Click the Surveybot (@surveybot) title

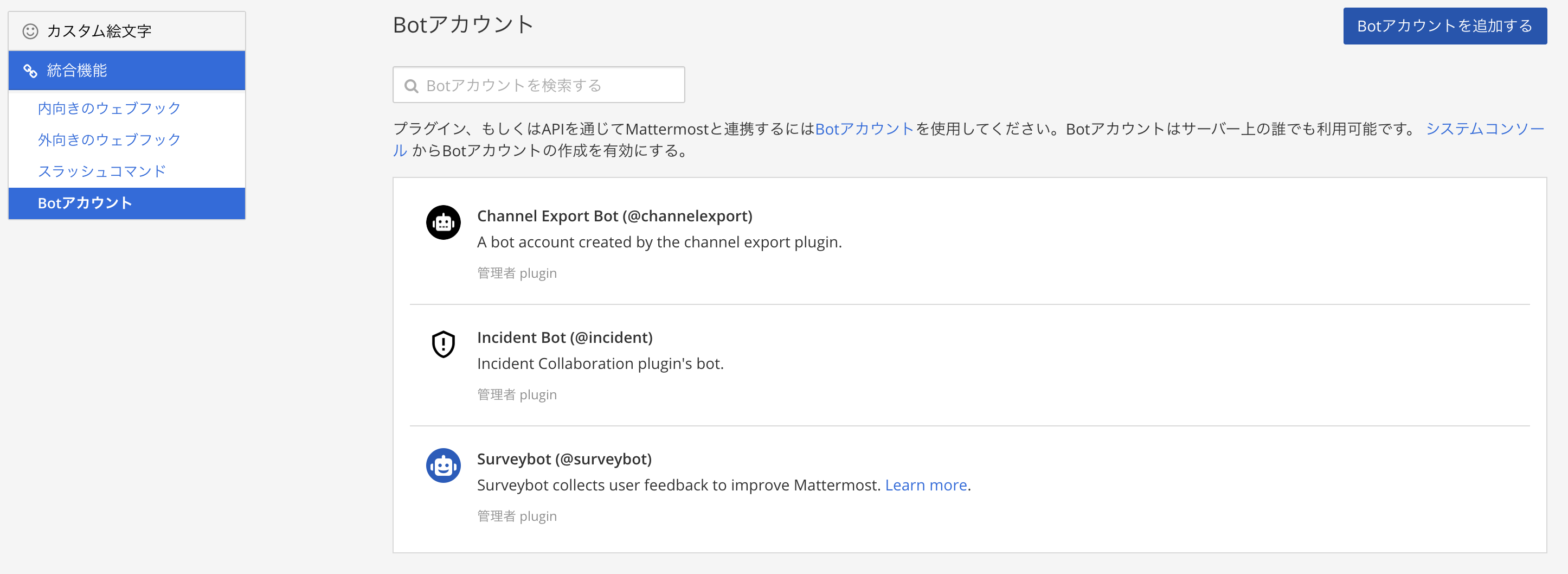tap(564, 459)
